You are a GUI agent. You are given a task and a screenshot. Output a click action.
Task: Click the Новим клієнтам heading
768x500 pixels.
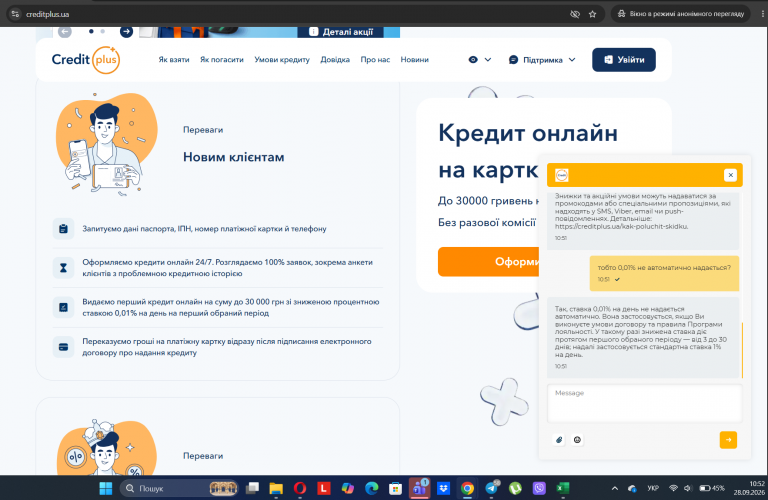234,157
